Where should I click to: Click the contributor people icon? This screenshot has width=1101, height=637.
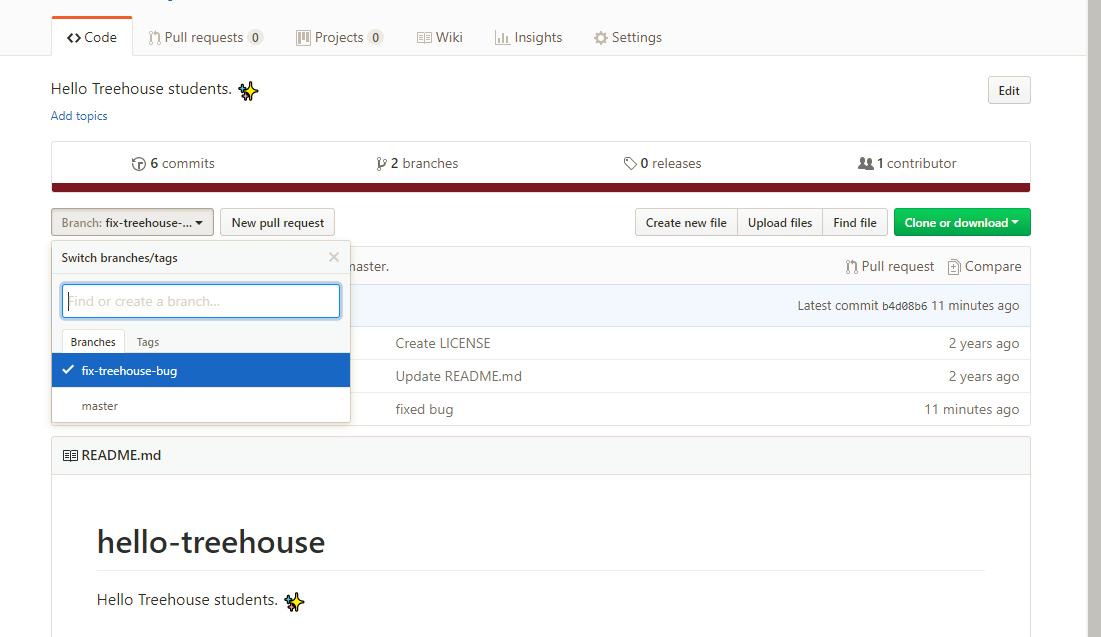(x=865, y=163)
